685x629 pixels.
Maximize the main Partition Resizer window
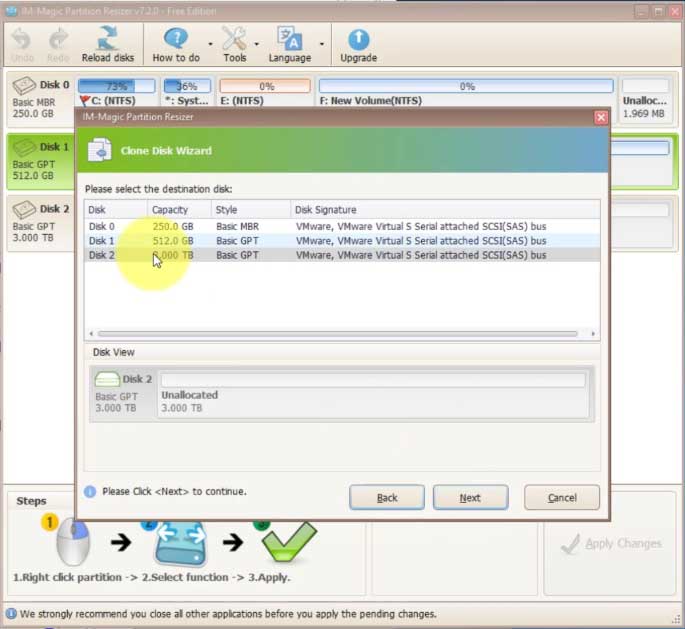[x=658, y=11]
